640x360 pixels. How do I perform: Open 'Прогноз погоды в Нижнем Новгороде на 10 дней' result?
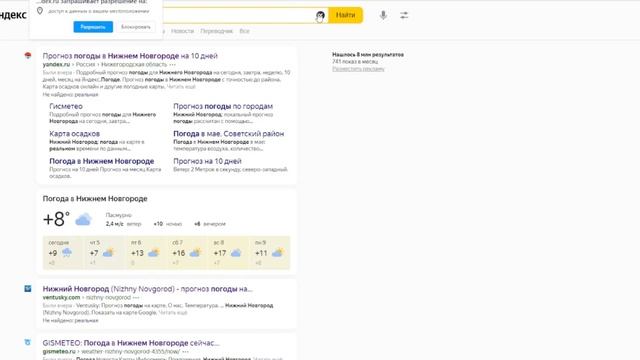pyautogui.click(x=130, y=56)
